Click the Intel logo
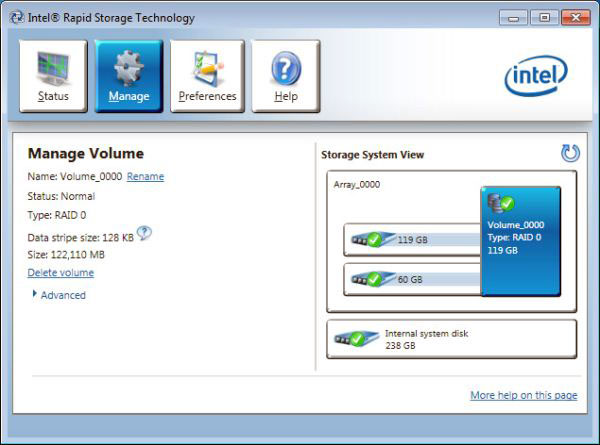 click(x=536, y=75)
